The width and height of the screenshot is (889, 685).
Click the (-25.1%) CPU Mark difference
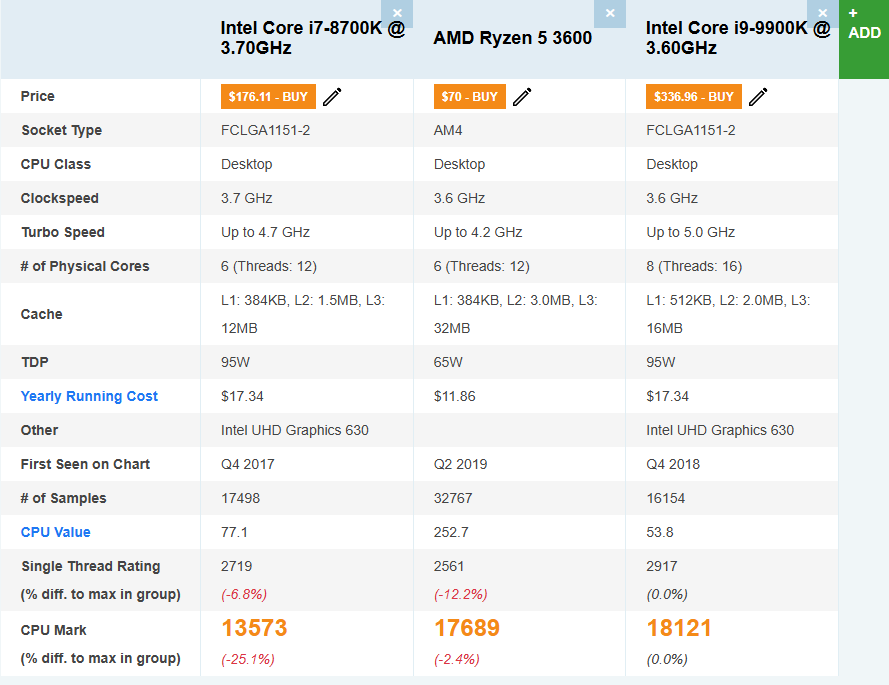pos(248,659)
